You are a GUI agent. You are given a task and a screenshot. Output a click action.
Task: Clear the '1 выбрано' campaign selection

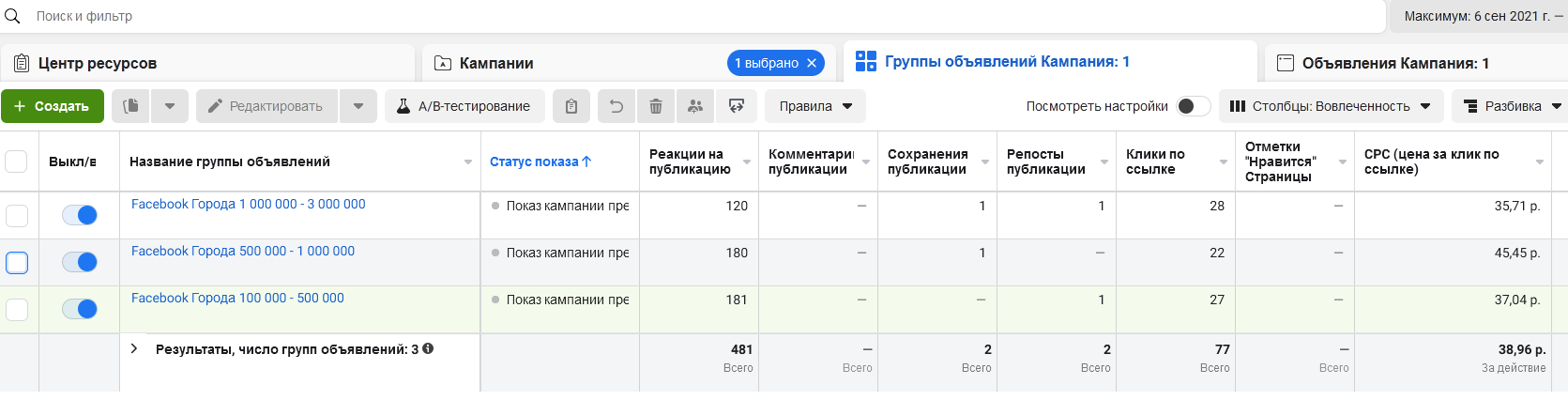(x=812, y=63)
